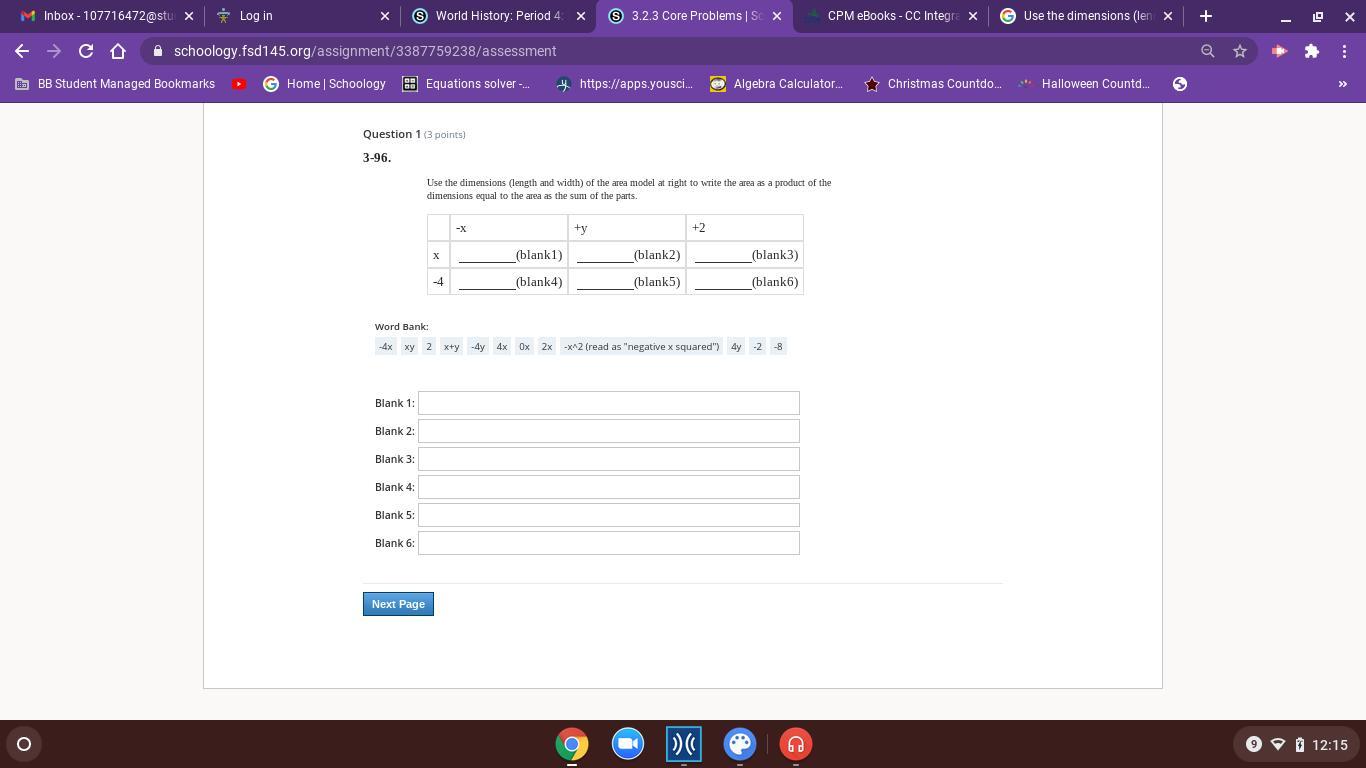Click the Blank 4 answer field
The width and height of the screenshot is (1366, 768).
(x=609, y=487)
